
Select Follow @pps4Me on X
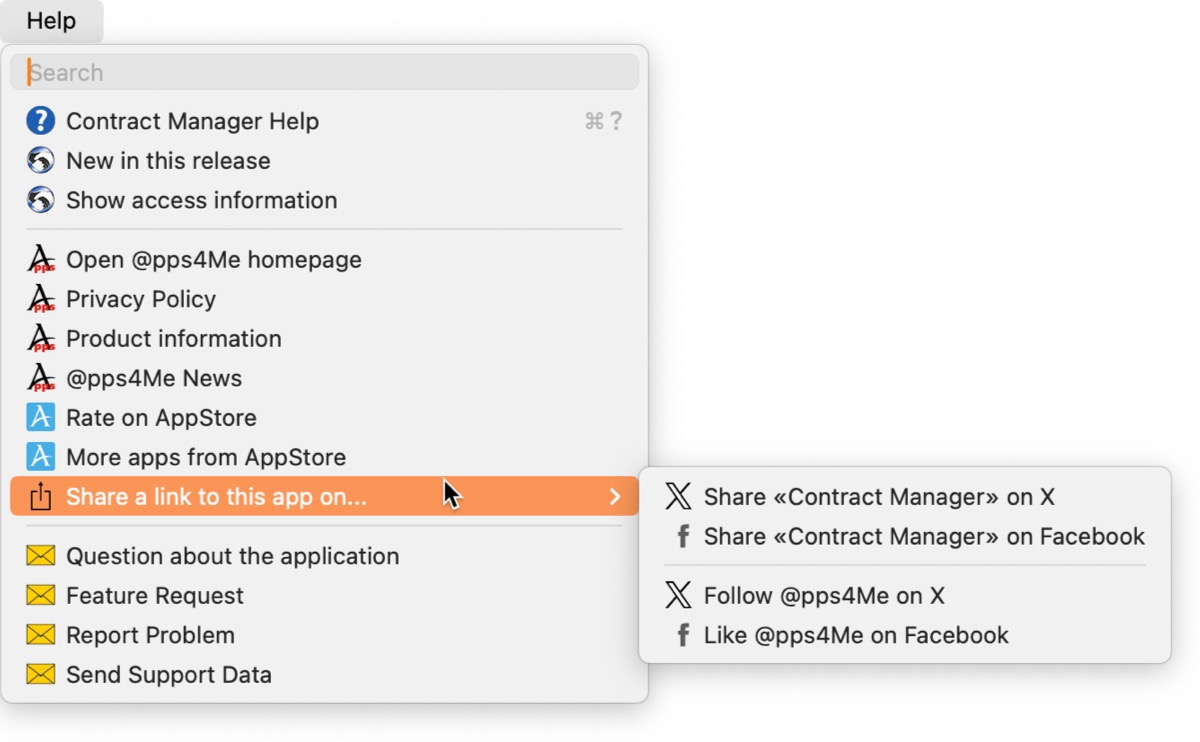pos(905,596)
